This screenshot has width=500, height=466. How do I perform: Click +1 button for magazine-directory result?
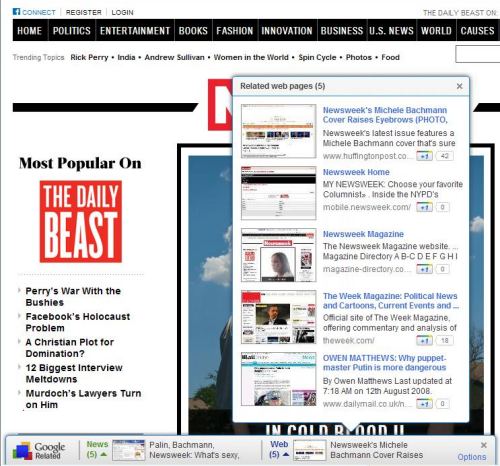pyautogui.click(x=424, y=269)
